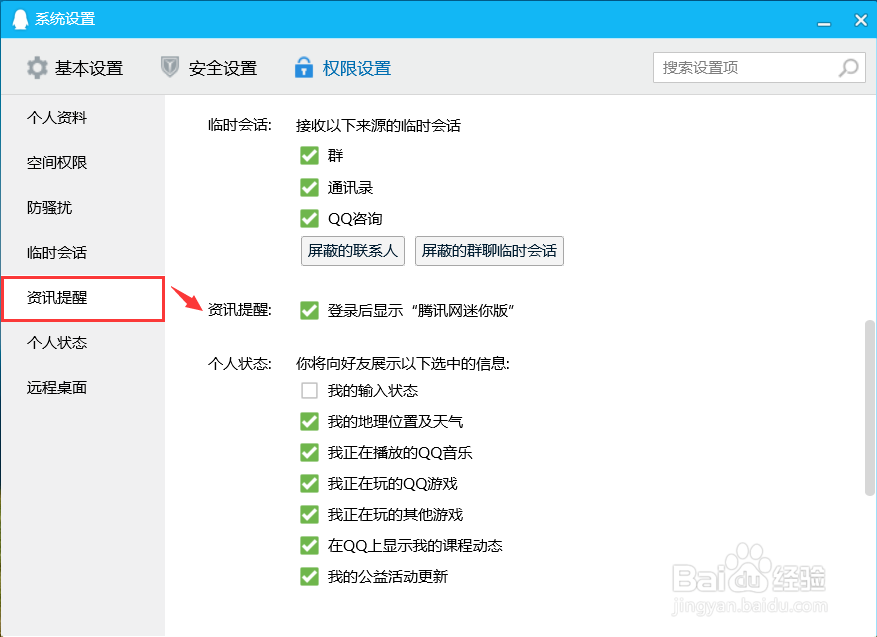877x637 pixels.
Task: Click the magnifier search icon
Action: [848, 68]
